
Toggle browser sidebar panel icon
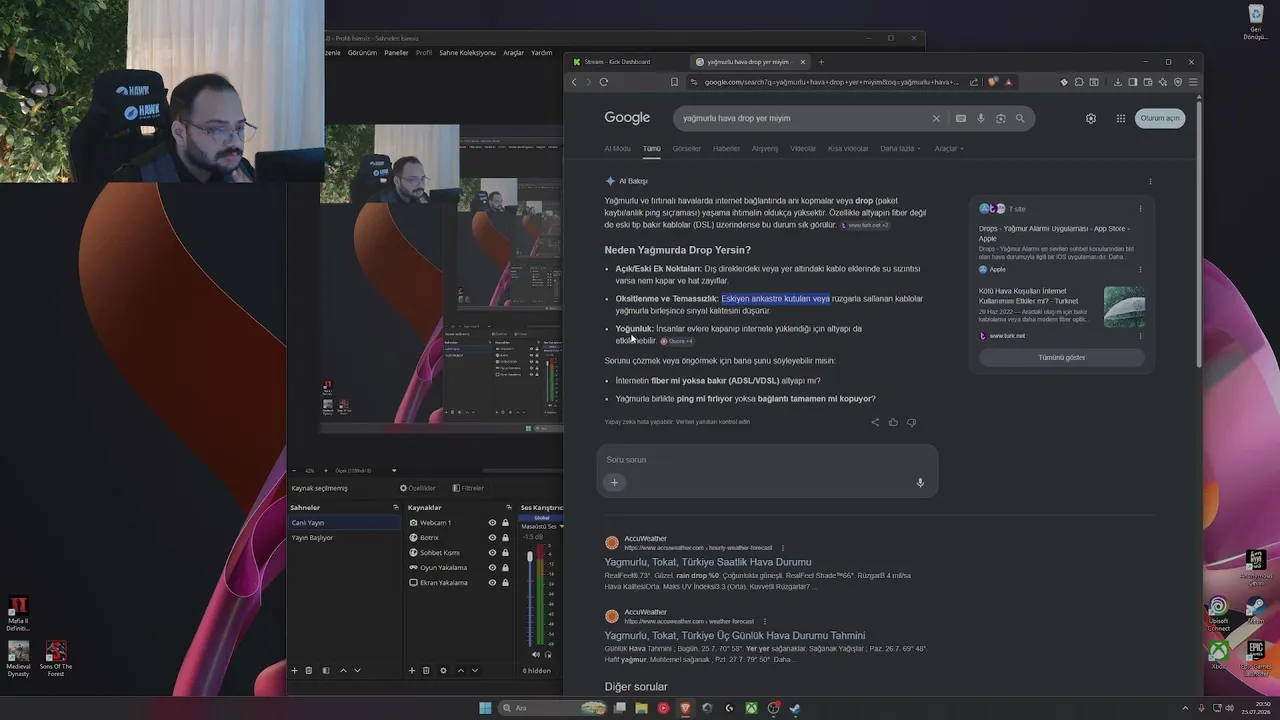click(1132, 82)
